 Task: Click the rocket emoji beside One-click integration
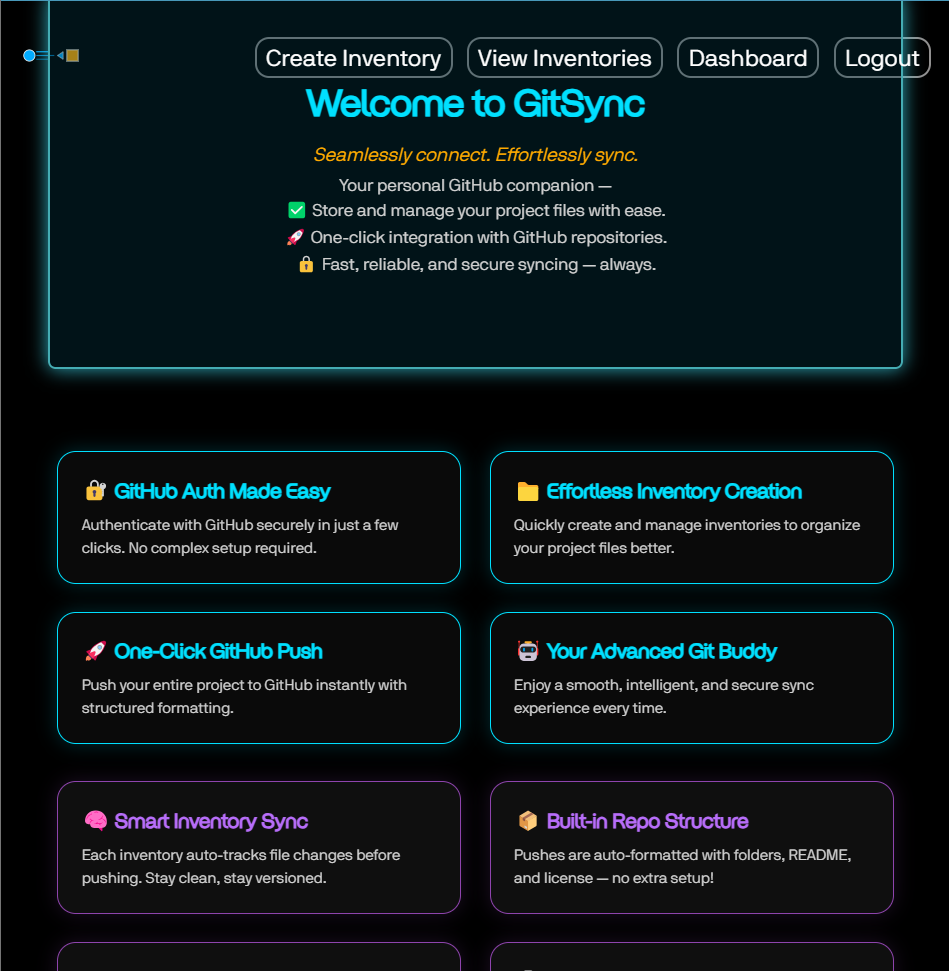pos(295,237)
